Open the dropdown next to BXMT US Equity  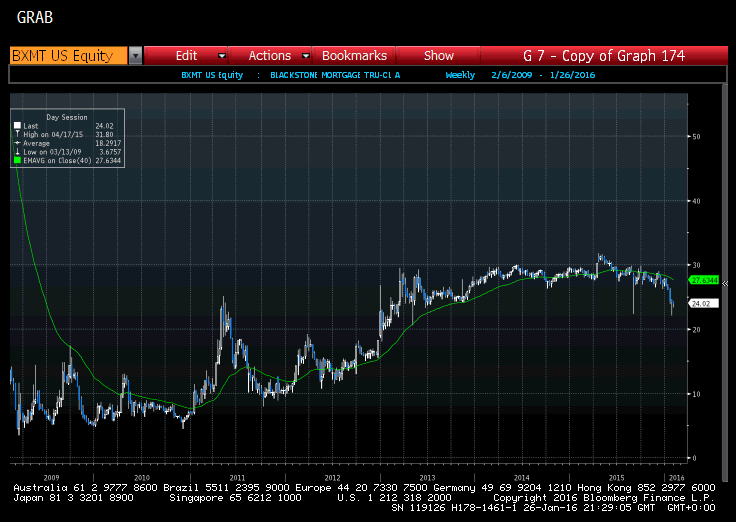point(135,56)
